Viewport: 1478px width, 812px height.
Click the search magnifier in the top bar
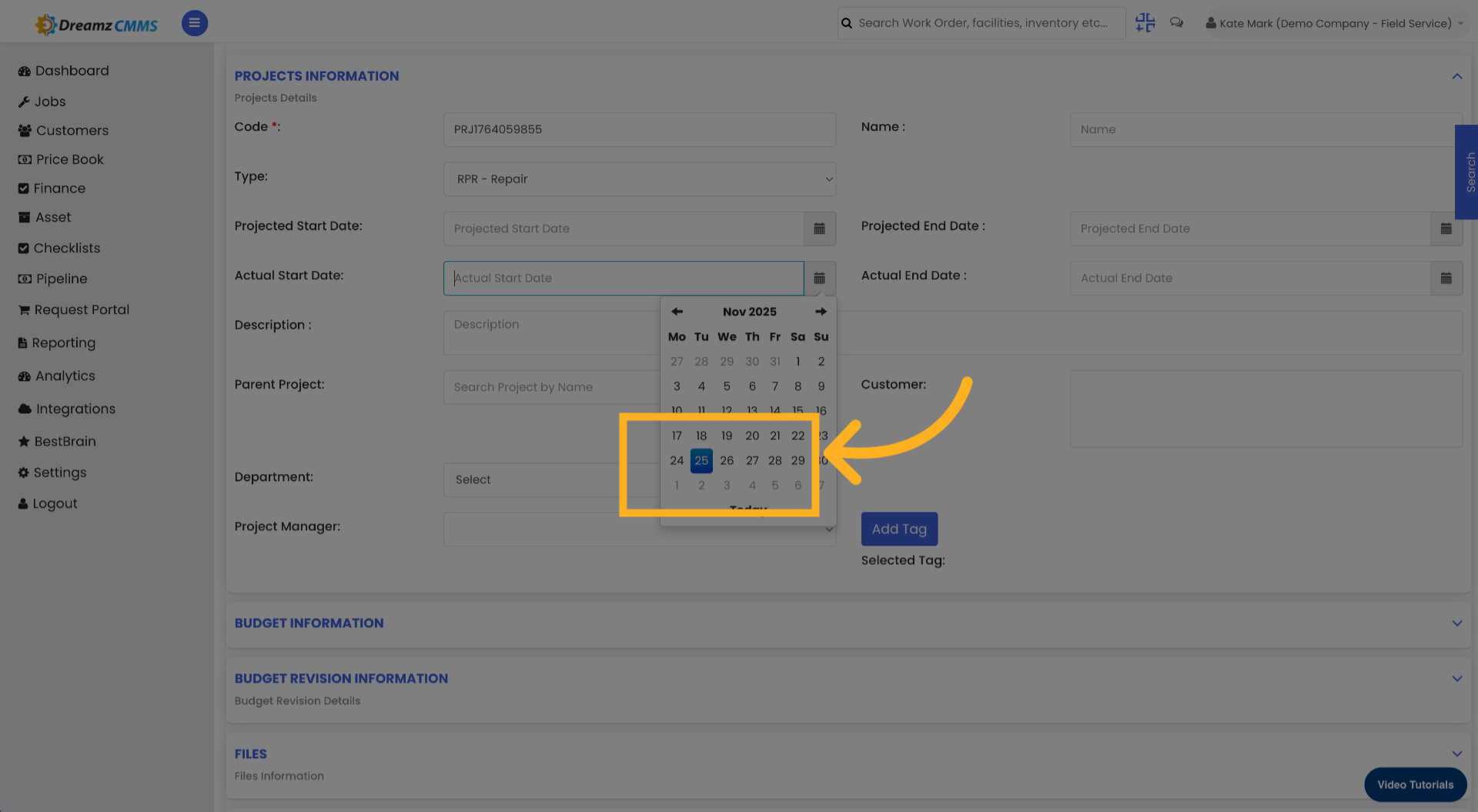pos(847,23)
